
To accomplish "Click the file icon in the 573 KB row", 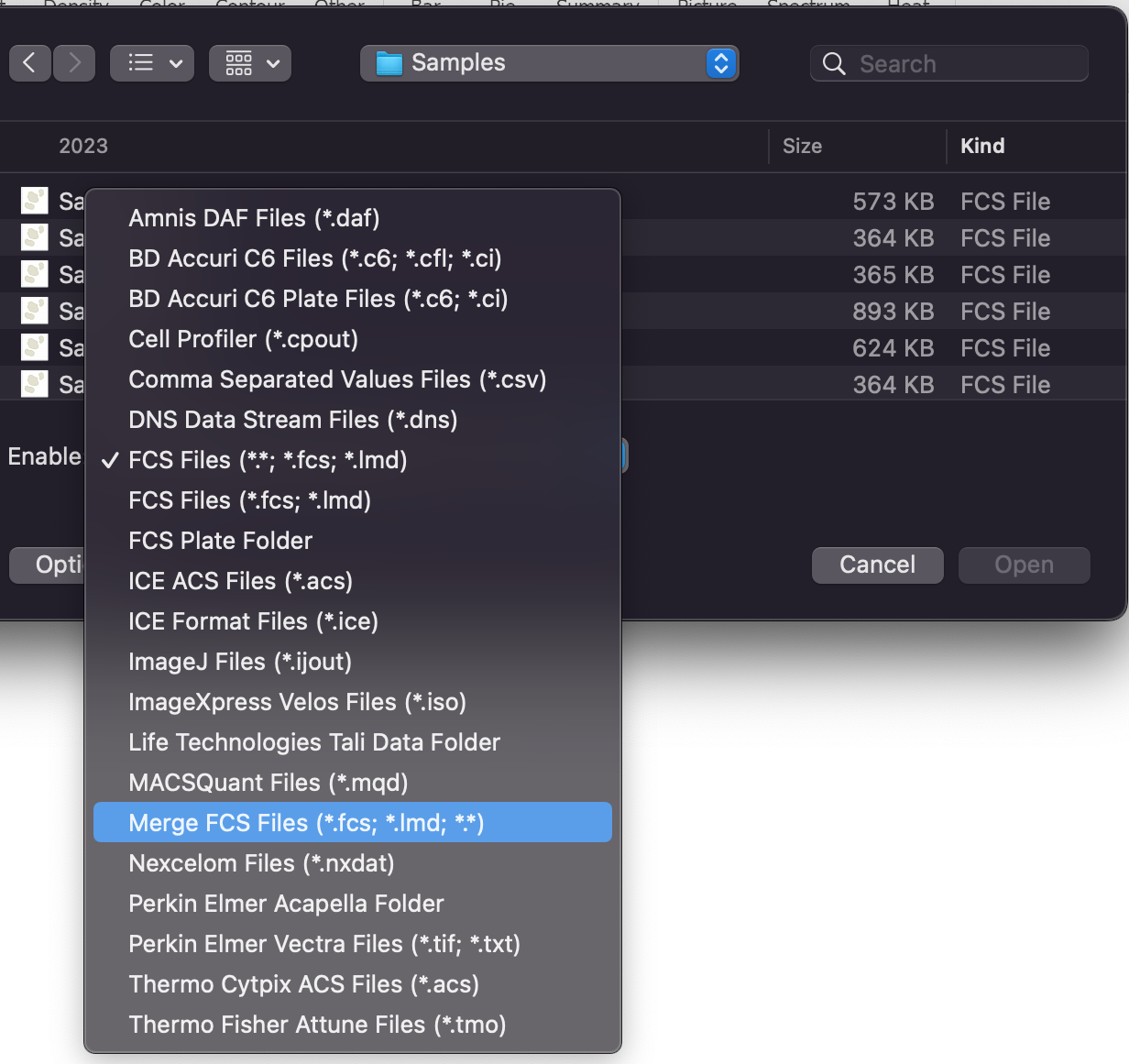I will [x=35, y=201].
